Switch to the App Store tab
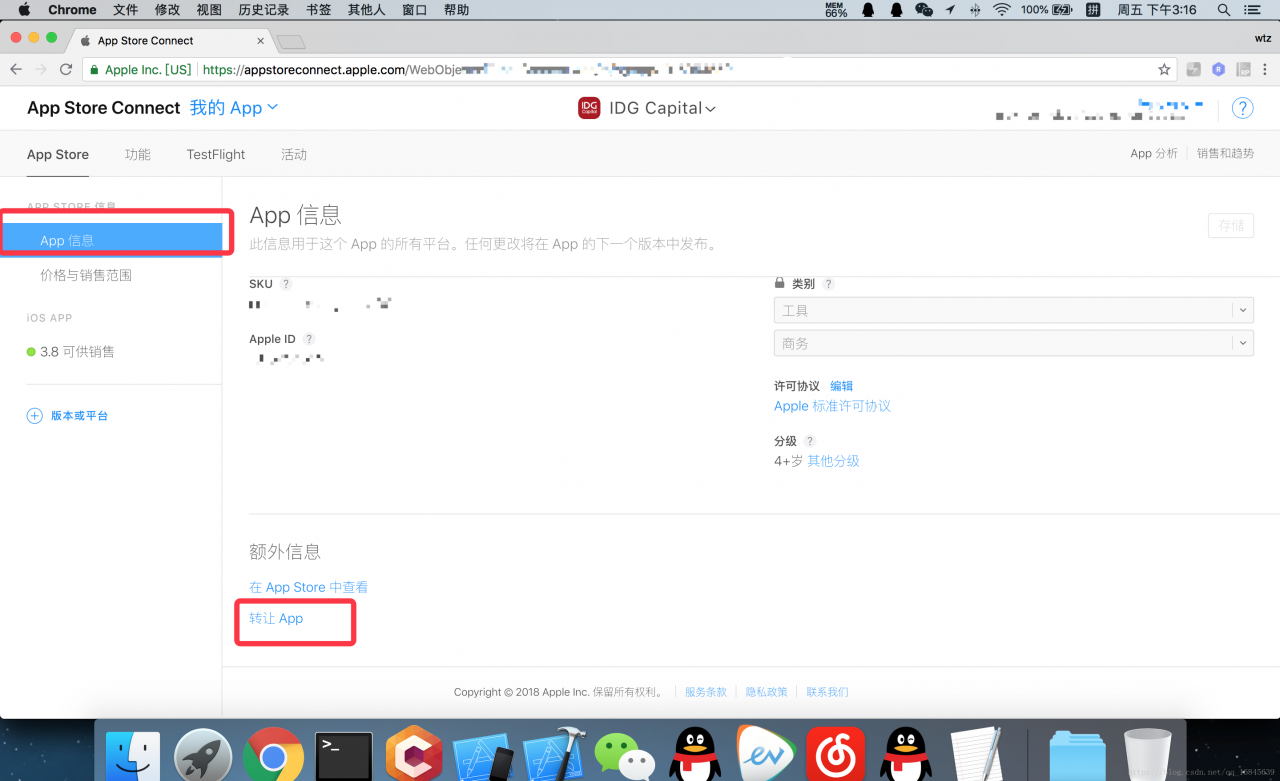 click(58, 154)
